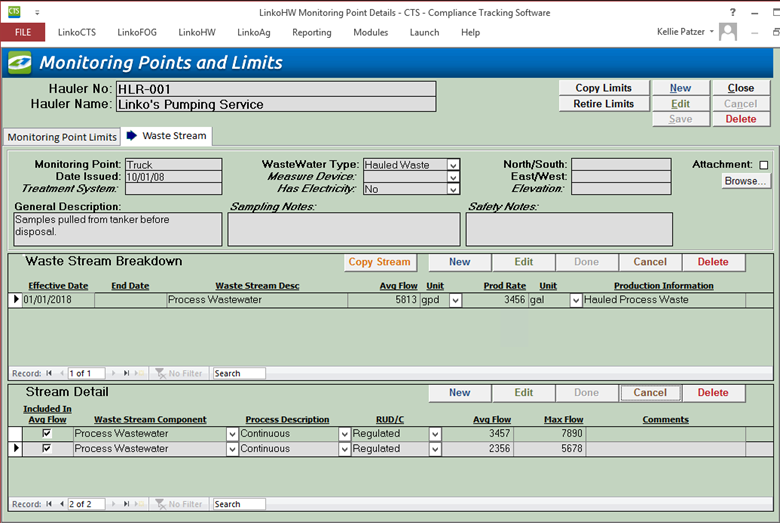
Task: Click New in Waste Stream Breakdown section
Action: click(460, 262)
